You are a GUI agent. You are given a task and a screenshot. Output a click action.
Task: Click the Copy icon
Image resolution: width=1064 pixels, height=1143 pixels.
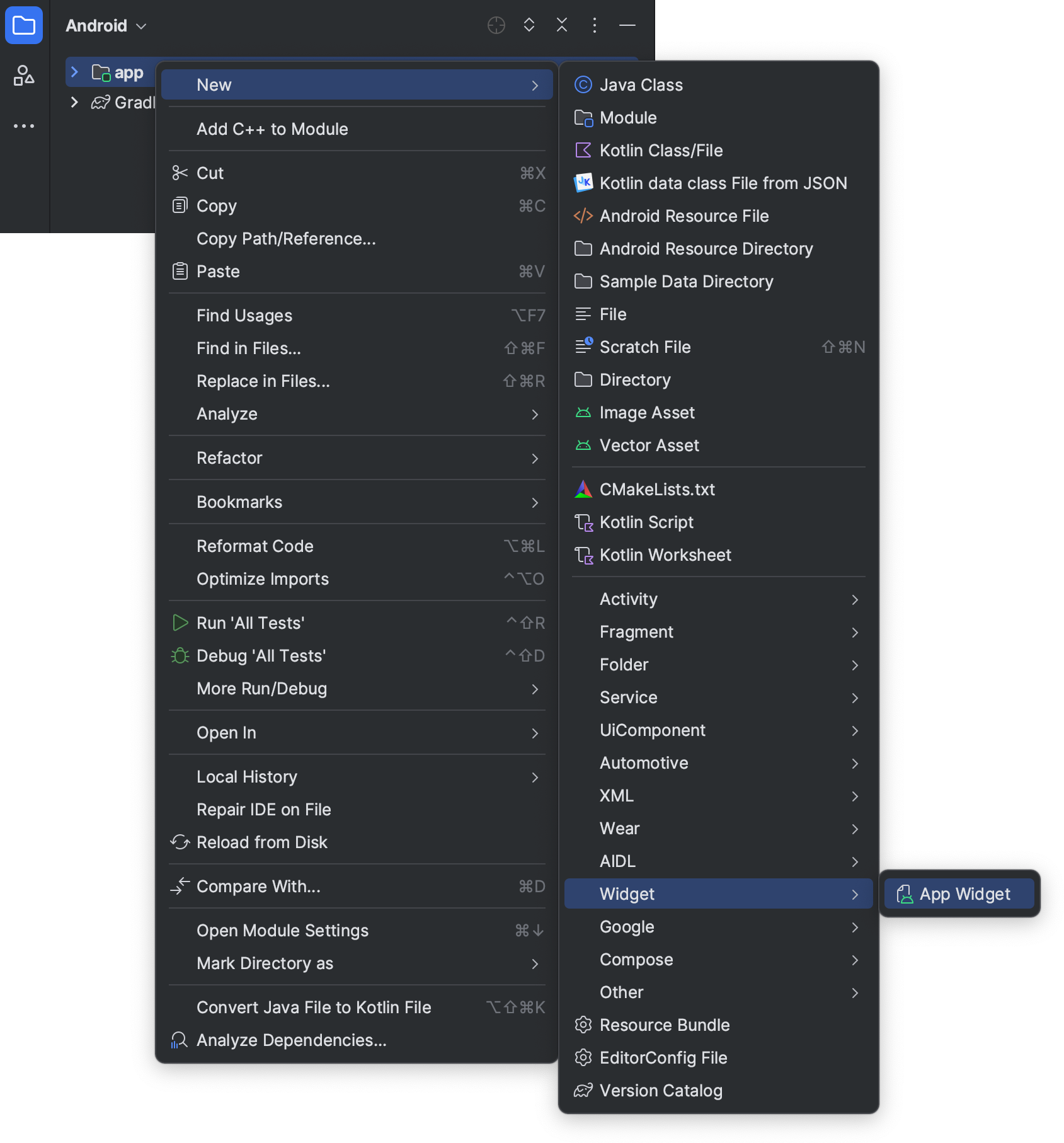click(x=180, y=205)
